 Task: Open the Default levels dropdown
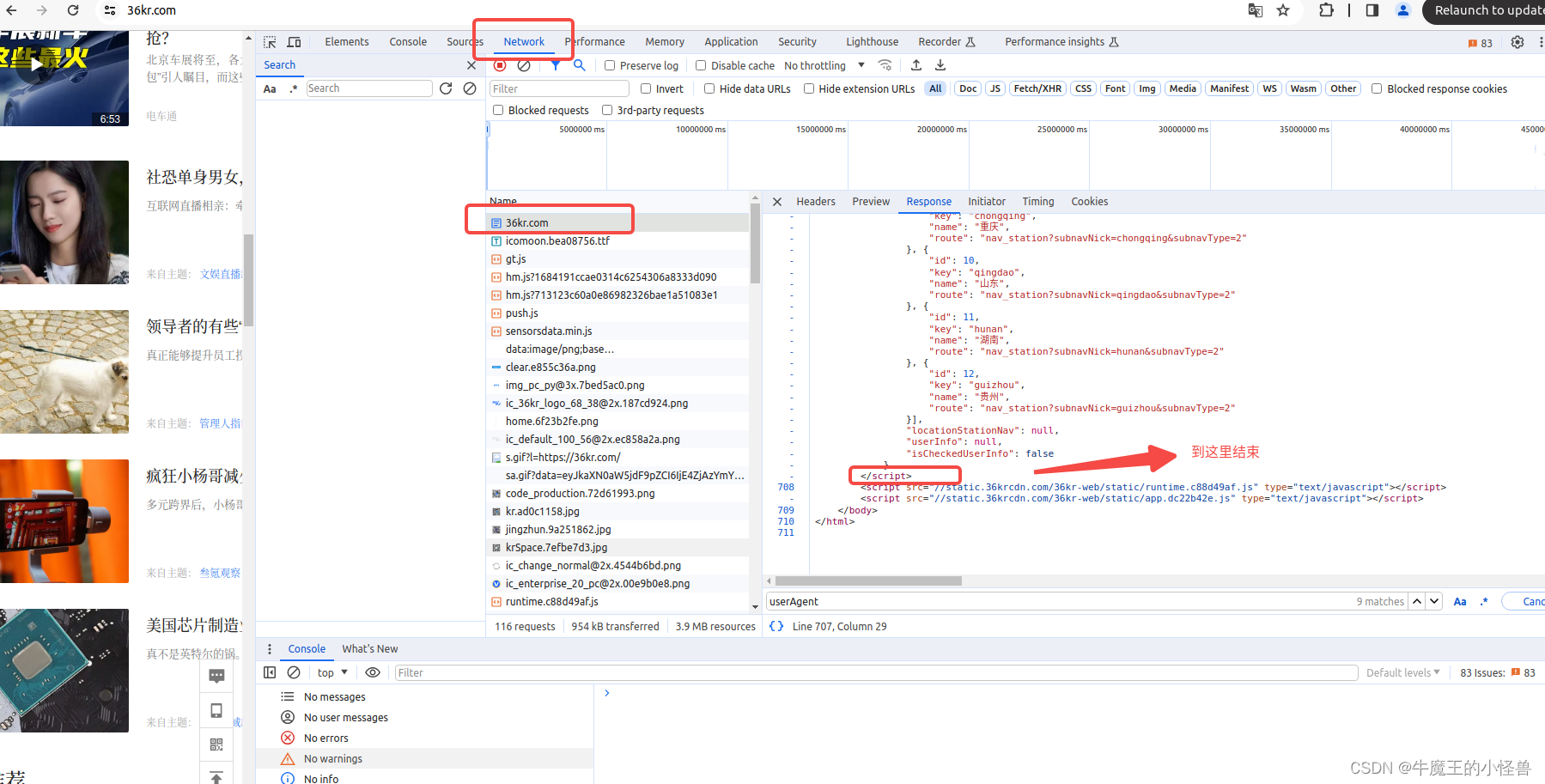click(1402, 672)
